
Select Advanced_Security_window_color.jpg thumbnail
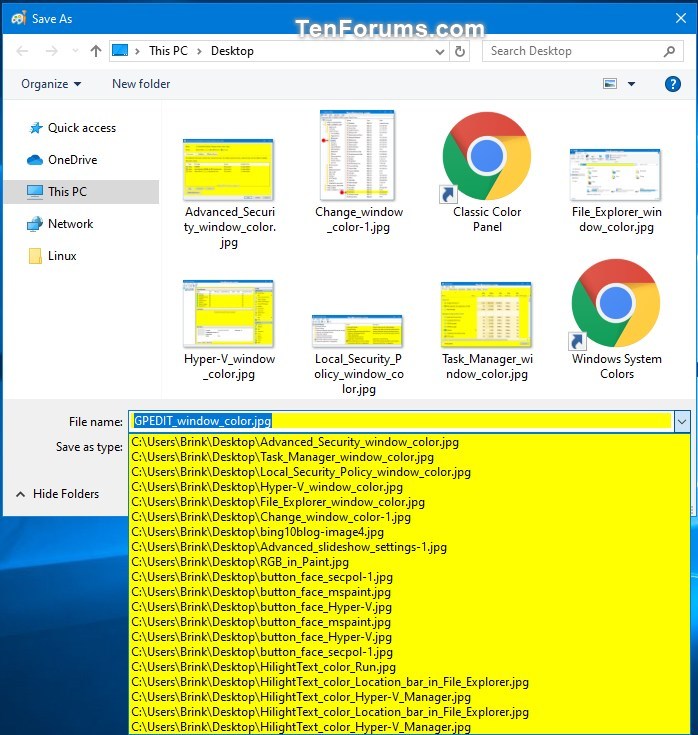click(228, 170)
